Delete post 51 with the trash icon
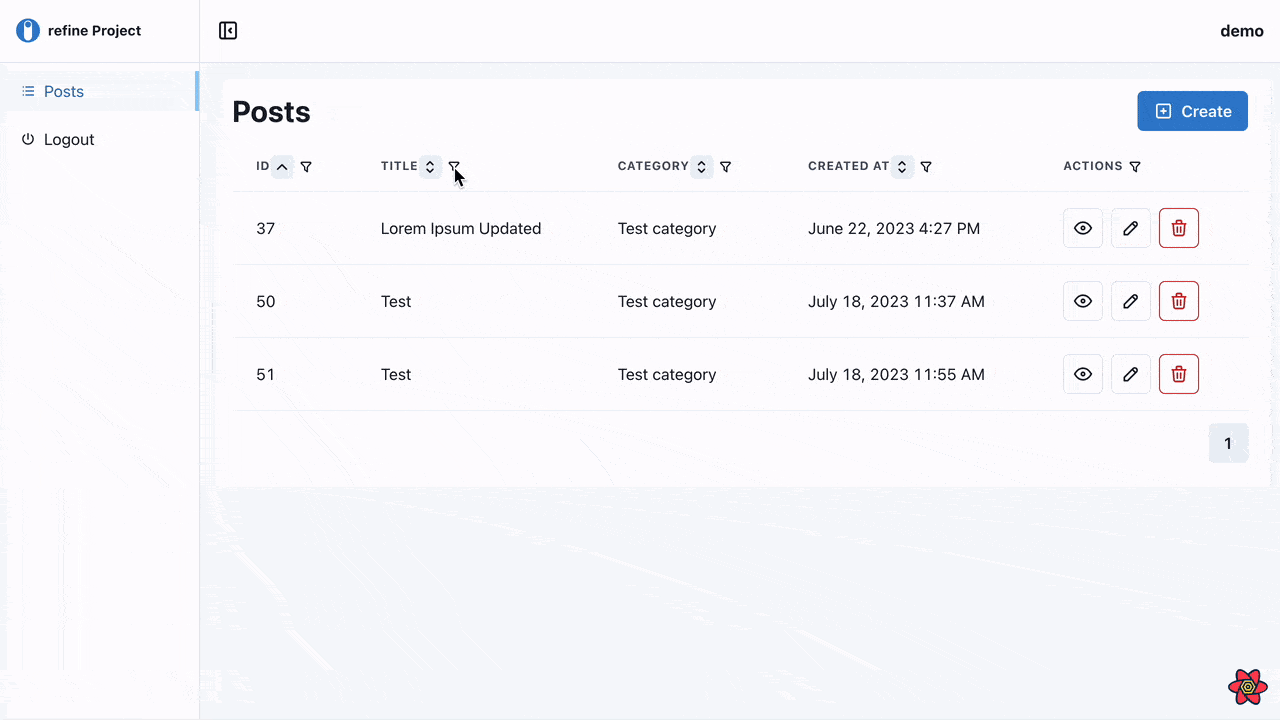 (x=1179, y=374)
